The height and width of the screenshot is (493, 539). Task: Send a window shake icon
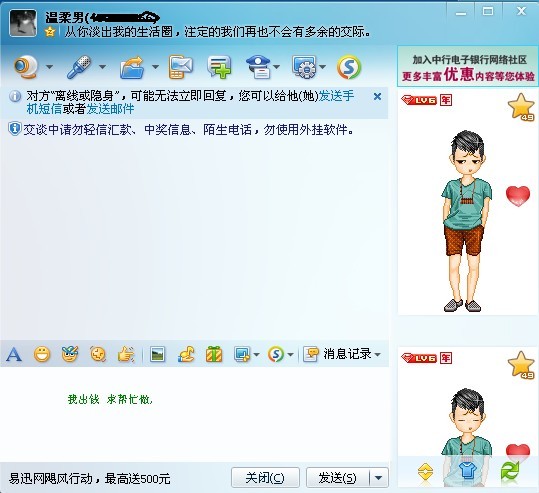[98, 354]
